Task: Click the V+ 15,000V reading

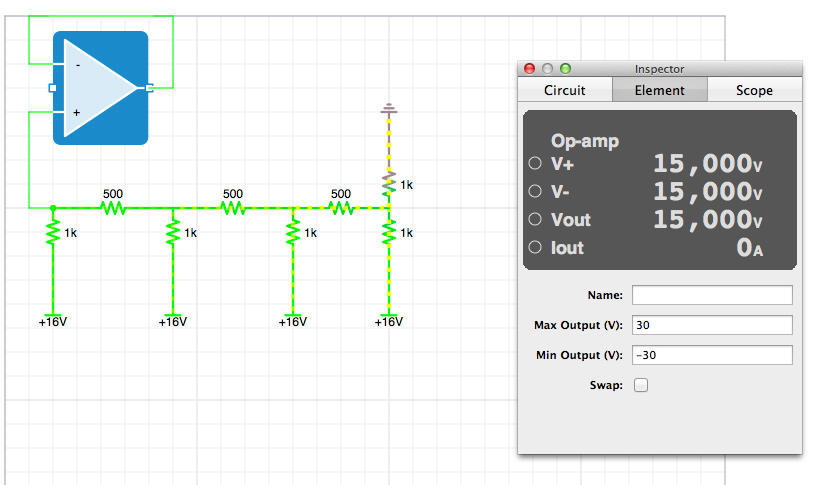Action: point(708,163)
